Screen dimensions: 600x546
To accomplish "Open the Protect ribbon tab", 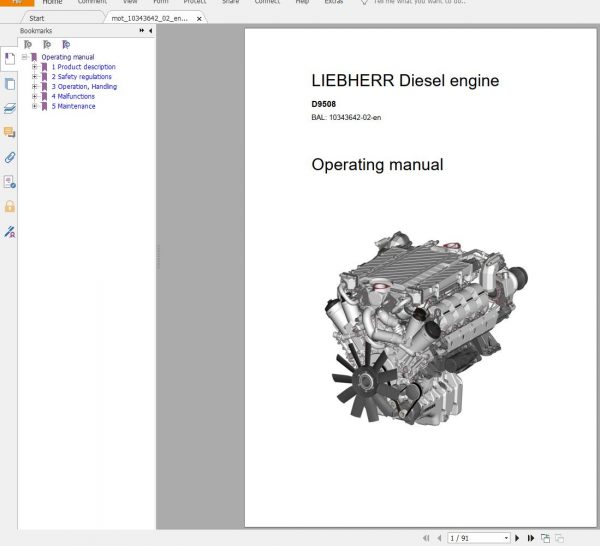I will click(x=195, y=2).
